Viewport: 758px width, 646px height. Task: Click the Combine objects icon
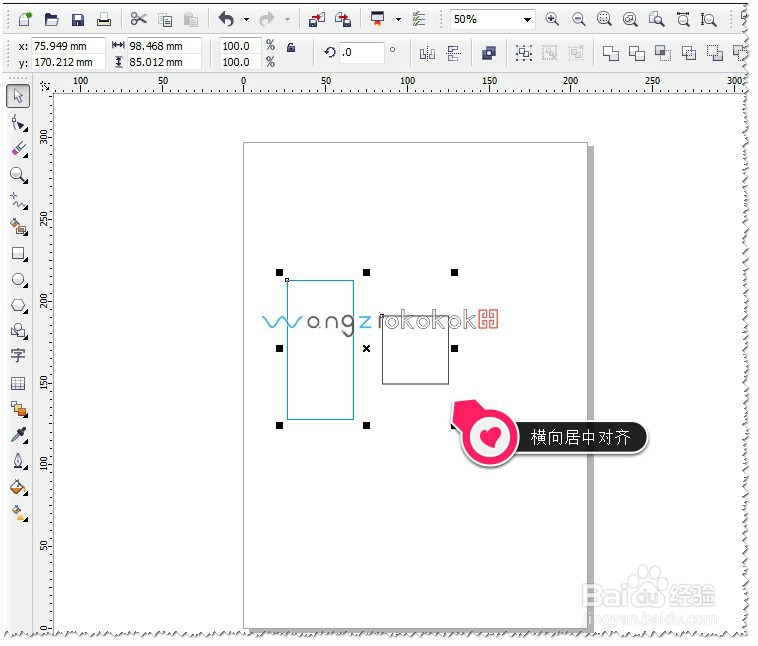click(489, 53)
